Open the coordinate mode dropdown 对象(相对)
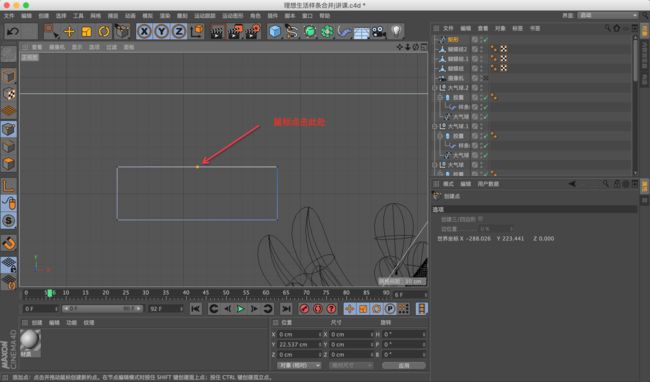This screenshot has width=650, height=382. point(299,365)
